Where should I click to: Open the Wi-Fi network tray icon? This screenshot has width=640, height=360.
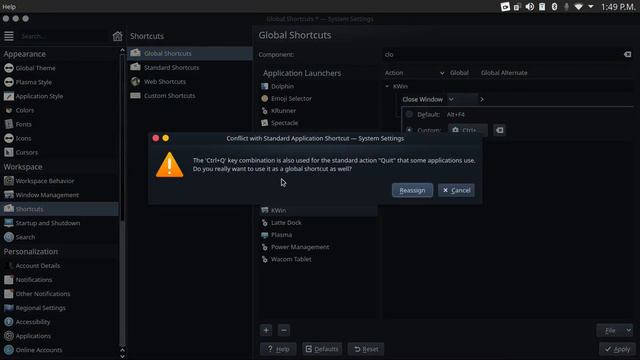pos(578,7)
